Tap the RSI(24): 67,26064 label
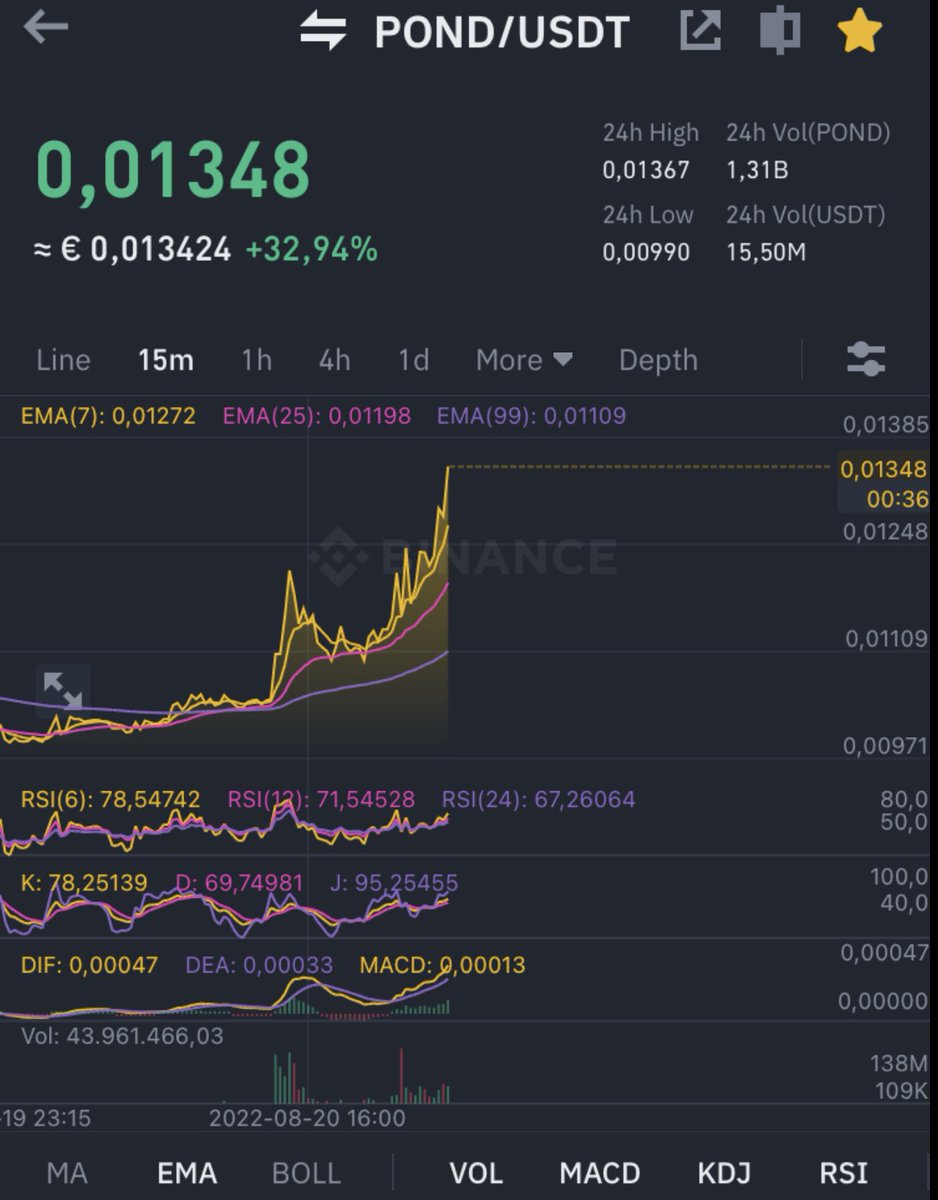The width and height of the screenshot is (938, 1200). click(x=538, y=799)
